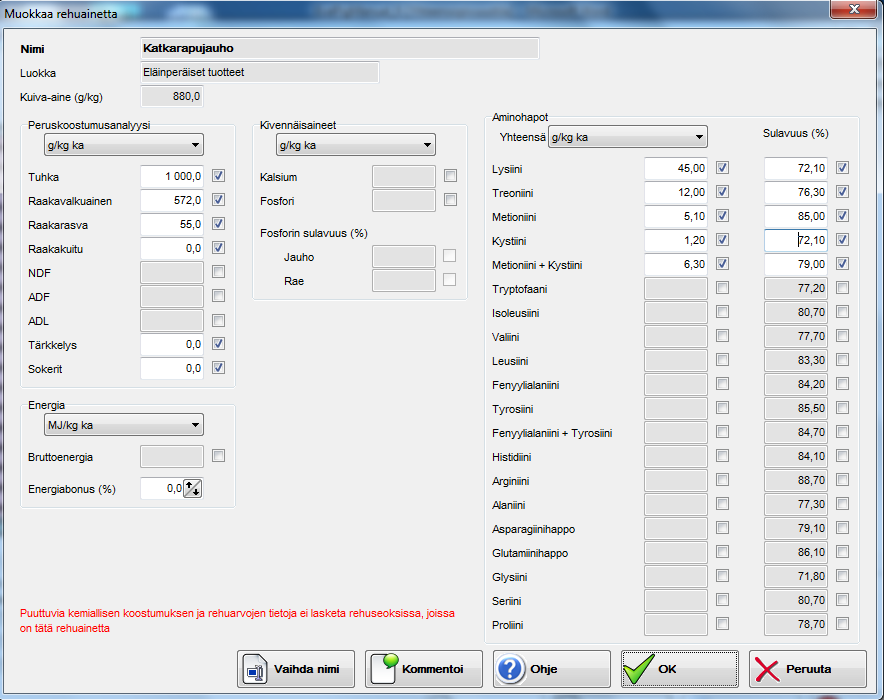The height and width of the screenshot is (700, 884).
Task: Click the Kystiini amount field 1,20
Action: point(676,241)
